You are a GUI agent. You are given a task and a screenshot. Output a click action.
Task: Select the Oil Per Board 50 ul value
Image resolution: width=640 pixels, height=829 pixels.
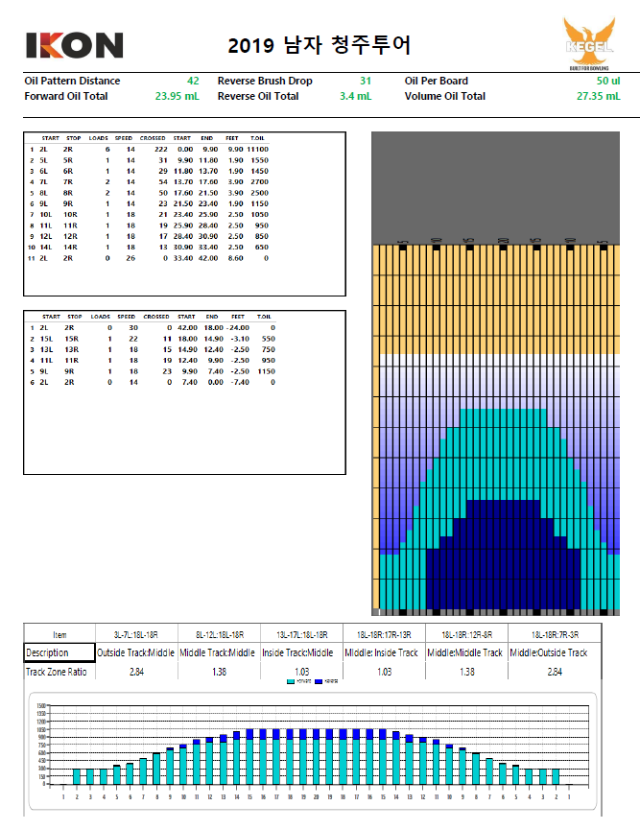[x=608, y=81]
